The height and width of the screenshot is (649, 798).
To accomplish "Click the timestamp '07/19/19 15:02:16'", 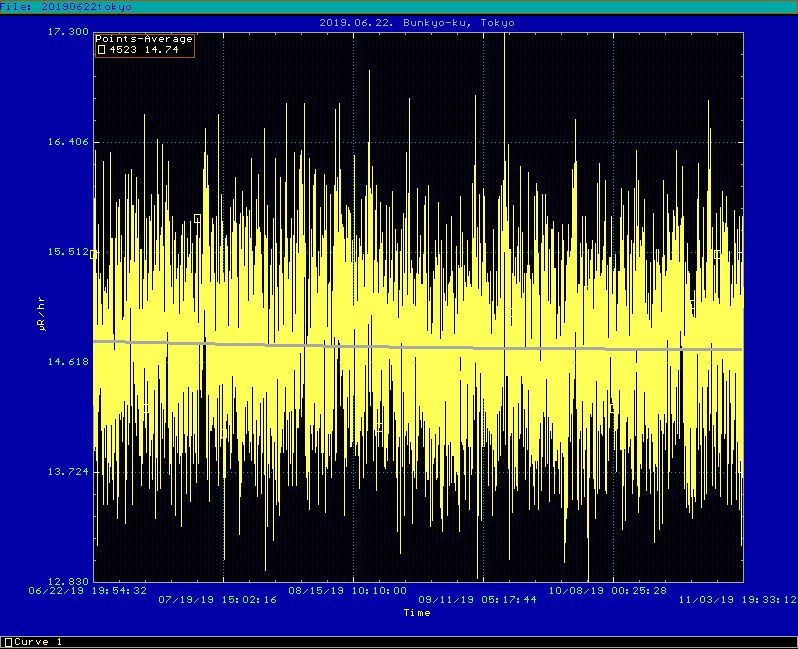I will [x=217, y=600].
